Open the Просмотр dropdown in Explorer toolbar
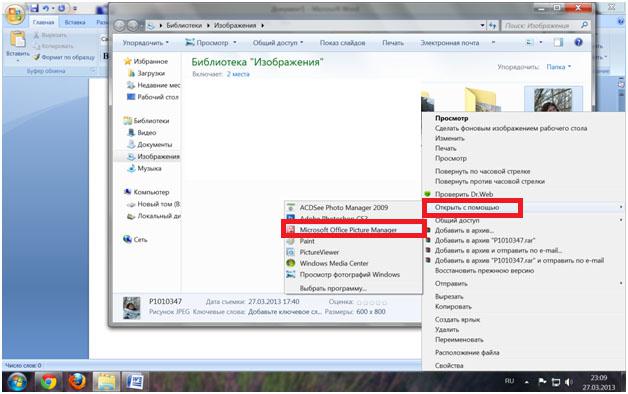The width and height of the screenshot is (628, 394). (211, 42)
